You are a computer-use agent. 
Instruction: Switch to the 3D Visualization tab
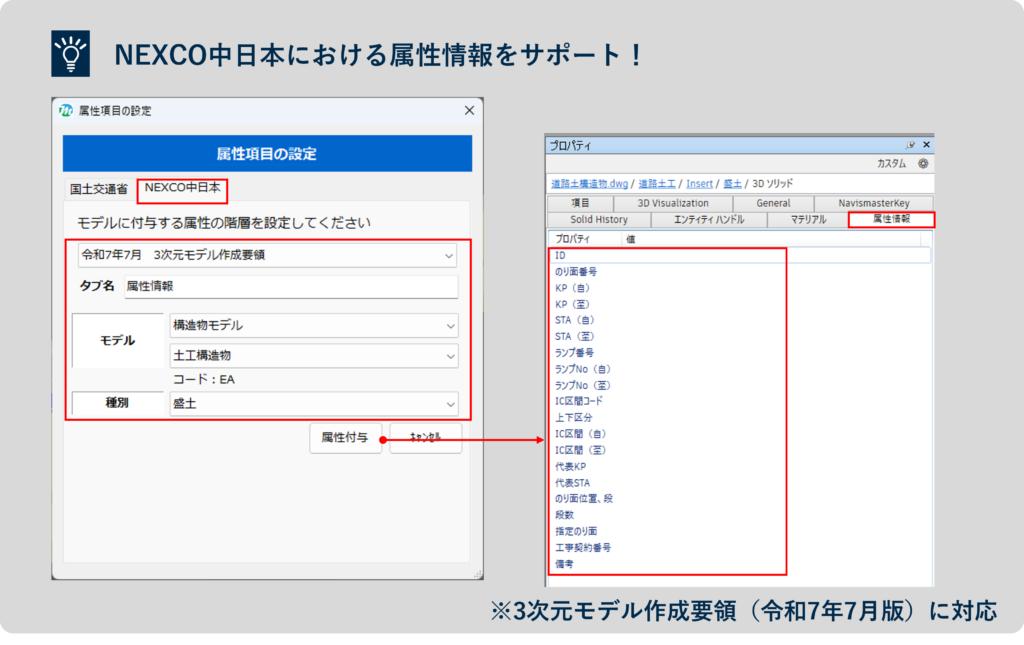672,203
